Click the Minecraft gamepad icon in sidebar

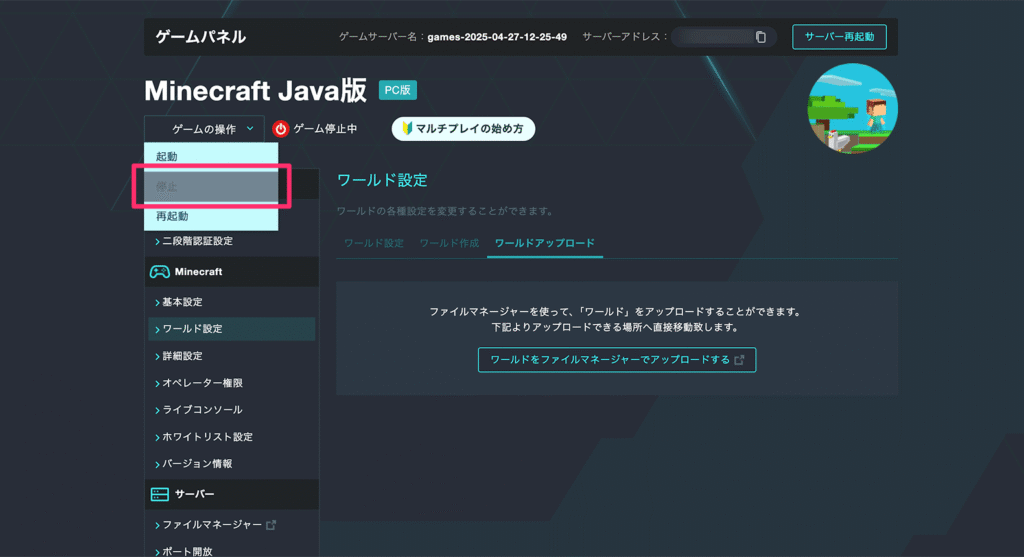(159, 272)
